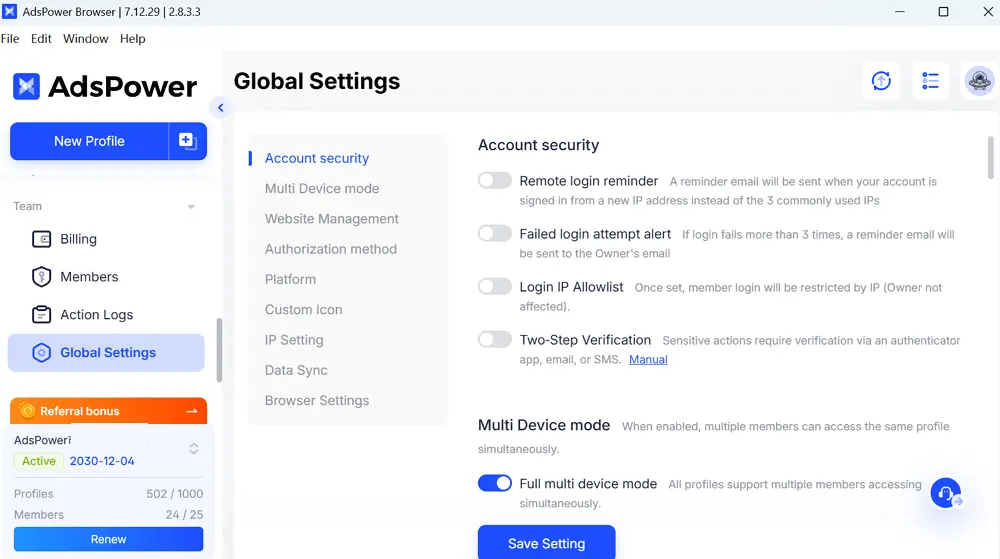This screenshot has height=559, width=1000.
Task: Click the Multi Device mode section heading
Action: pyautogui.click(x=544, y=425)
